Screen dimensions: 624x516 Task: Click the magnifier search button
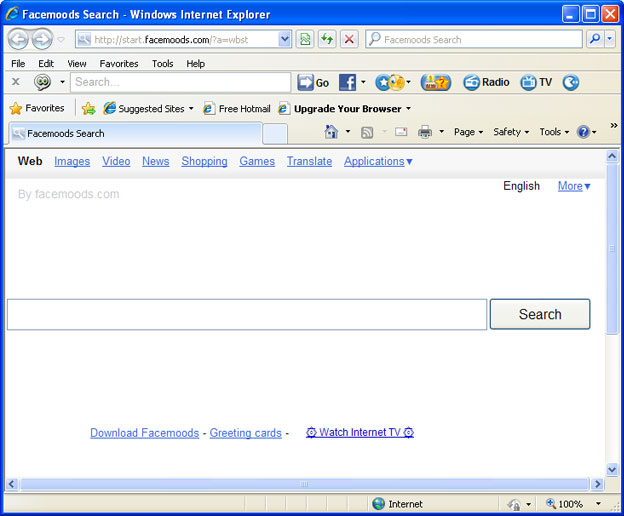pyautogui.click(x=595, y=39)
